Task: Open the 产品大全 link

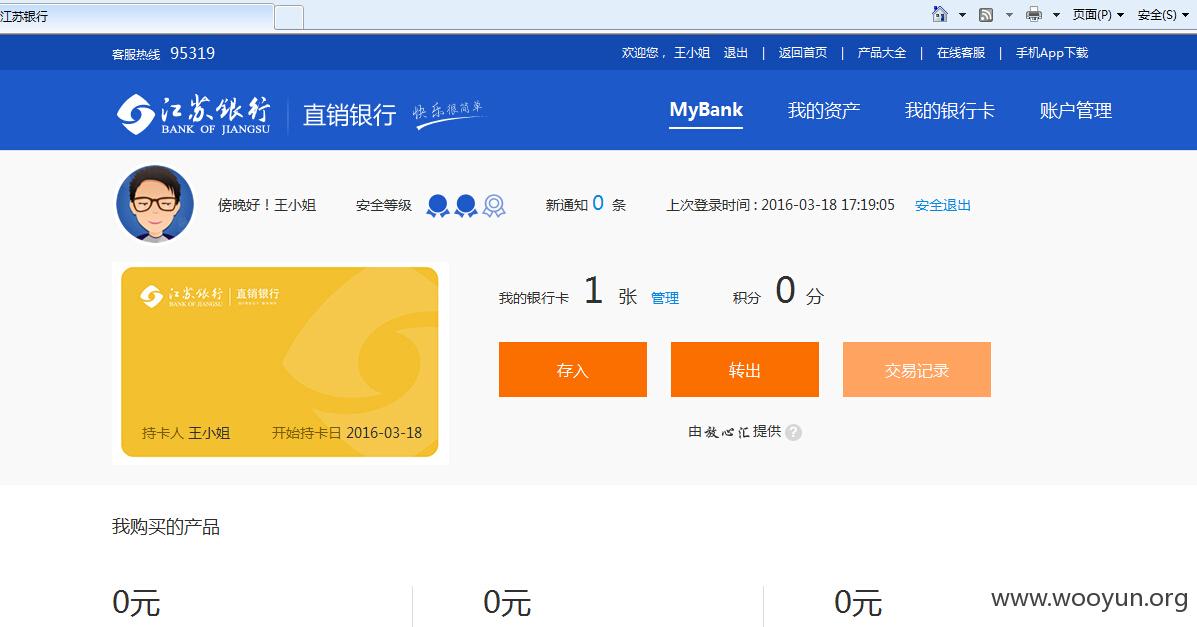Action: (x=882, y=53)
